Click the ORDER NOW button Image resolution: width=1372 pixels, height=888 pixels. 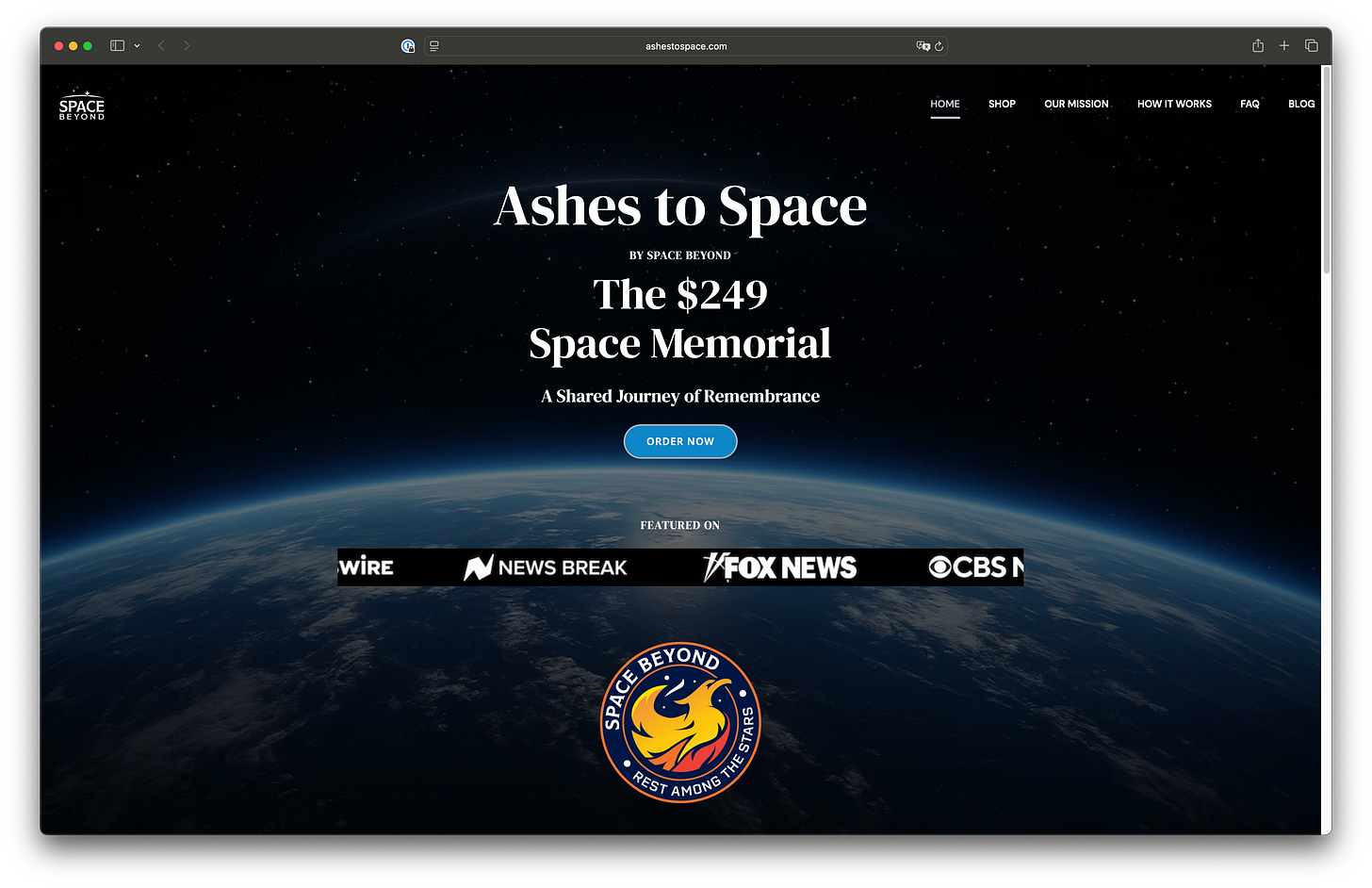680,441
